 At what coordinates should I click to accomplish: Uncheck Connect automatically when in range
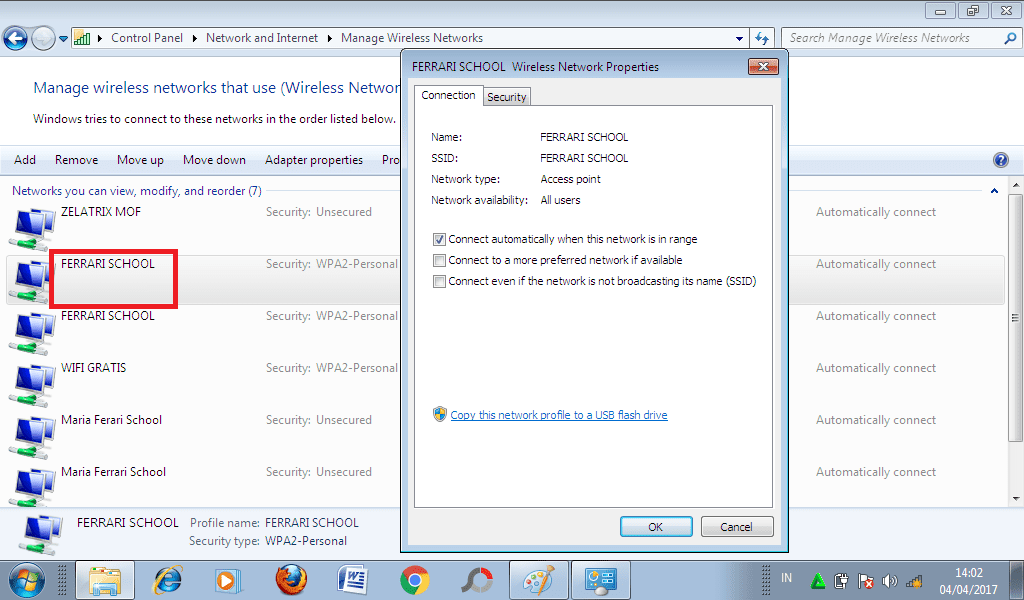[x=439, y=240]
